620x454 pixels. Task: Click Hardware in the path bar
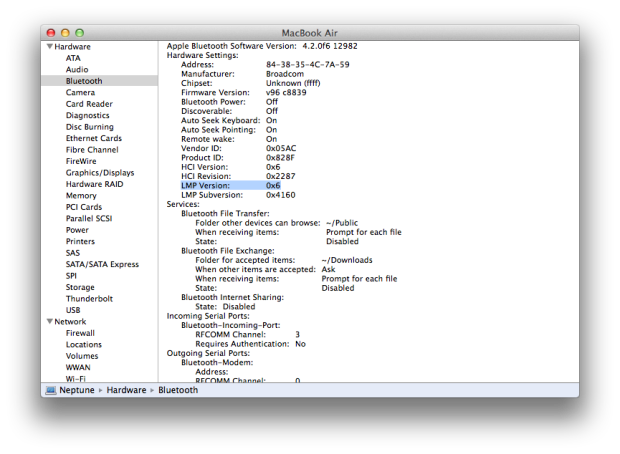point(126,390)
